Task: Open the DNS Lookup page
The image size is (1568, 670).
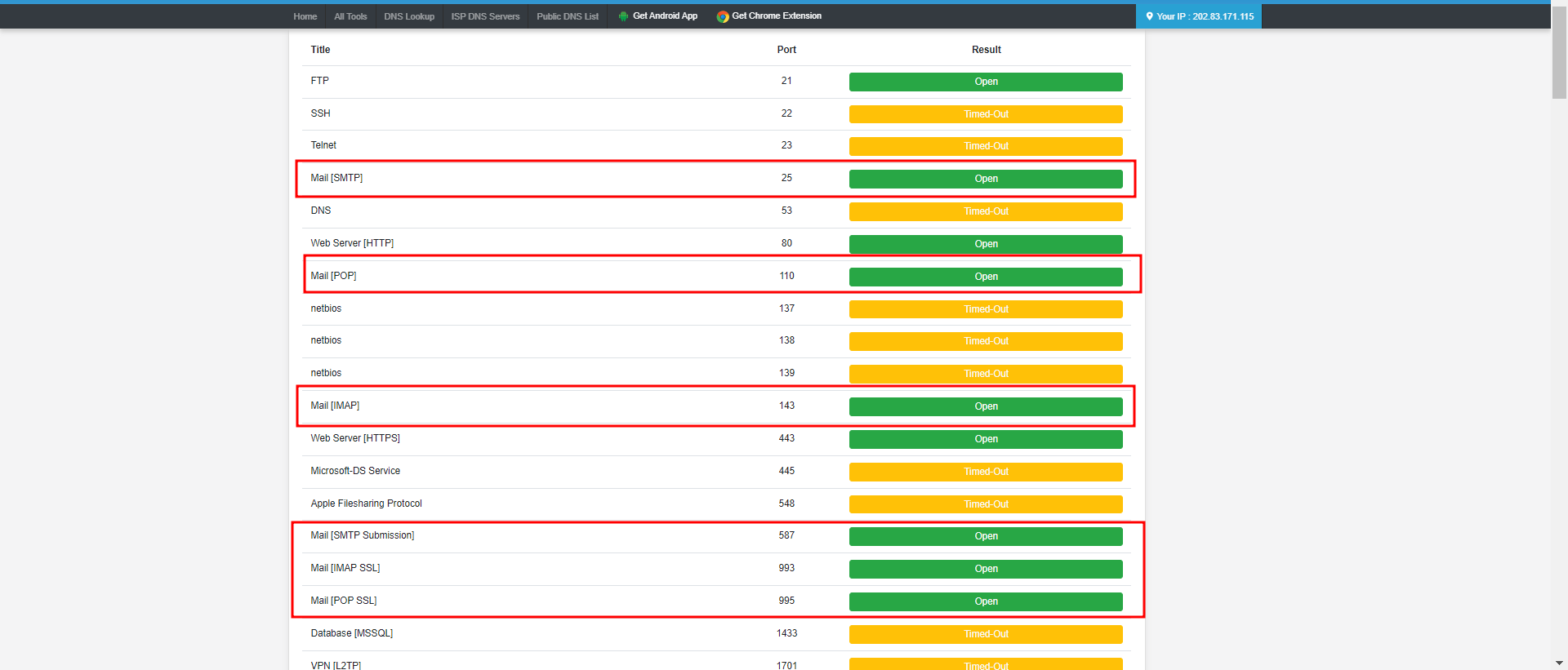Action: (409, 16)
